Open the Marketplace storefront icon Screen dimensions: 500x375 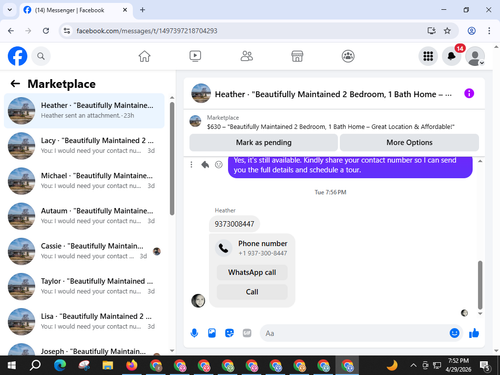(x=297, y=56)
